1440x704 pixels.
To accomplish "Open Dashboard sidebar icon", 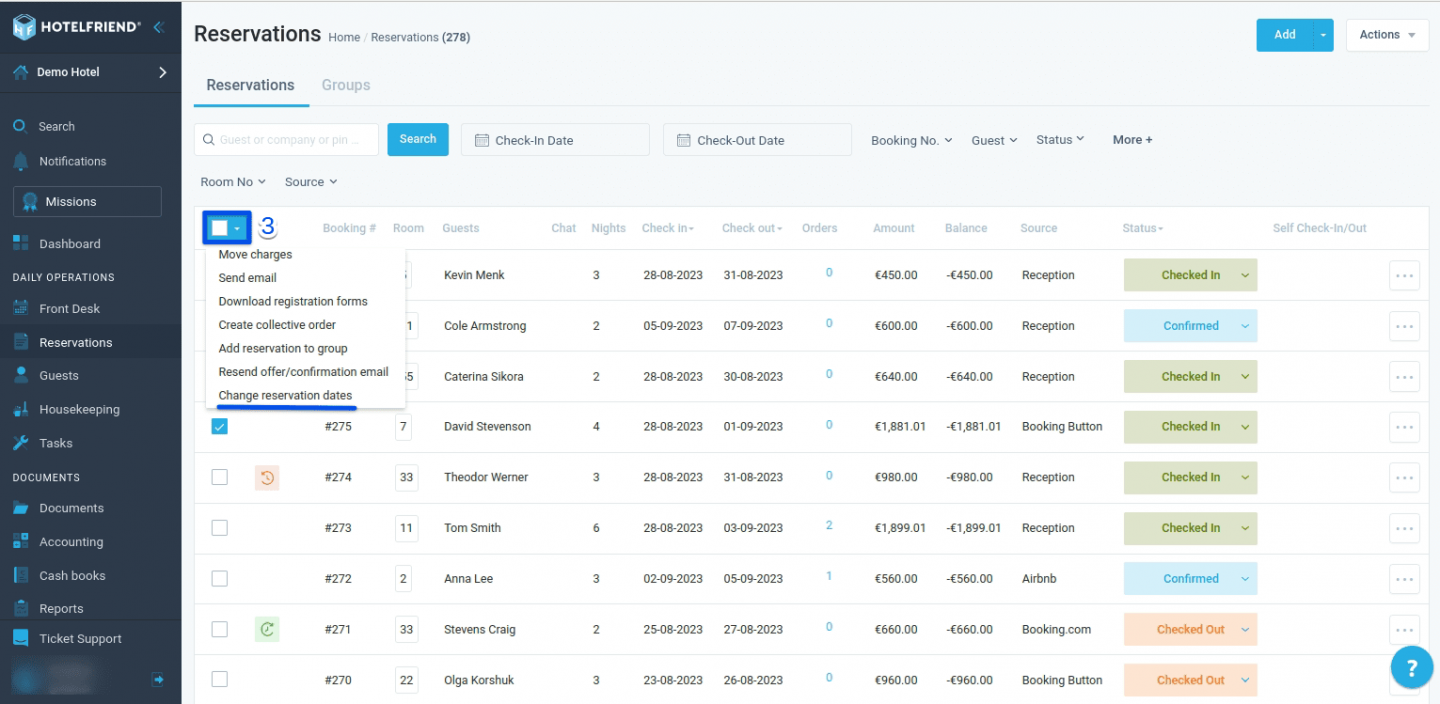I will (x=20, y=243).
